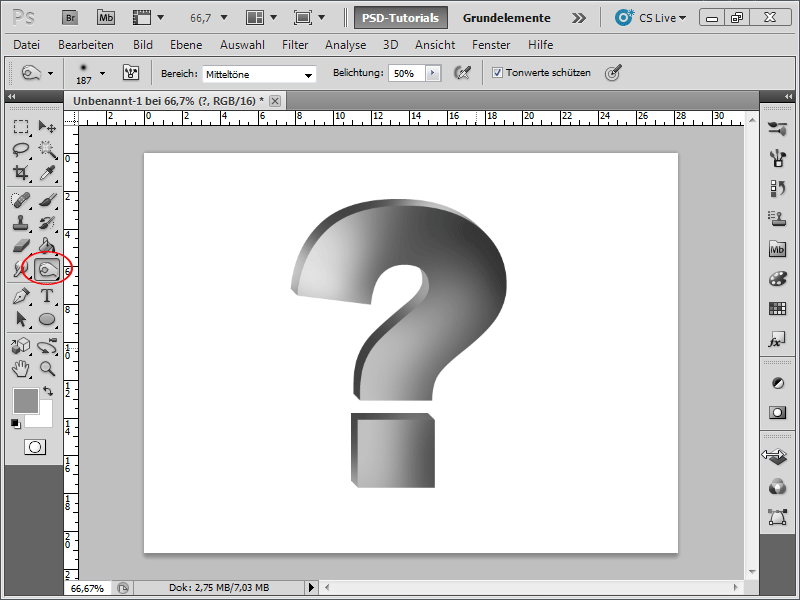Select the Clone Stamp tool
The width and height of the screenshot is (800, 600).
point(21,223)
